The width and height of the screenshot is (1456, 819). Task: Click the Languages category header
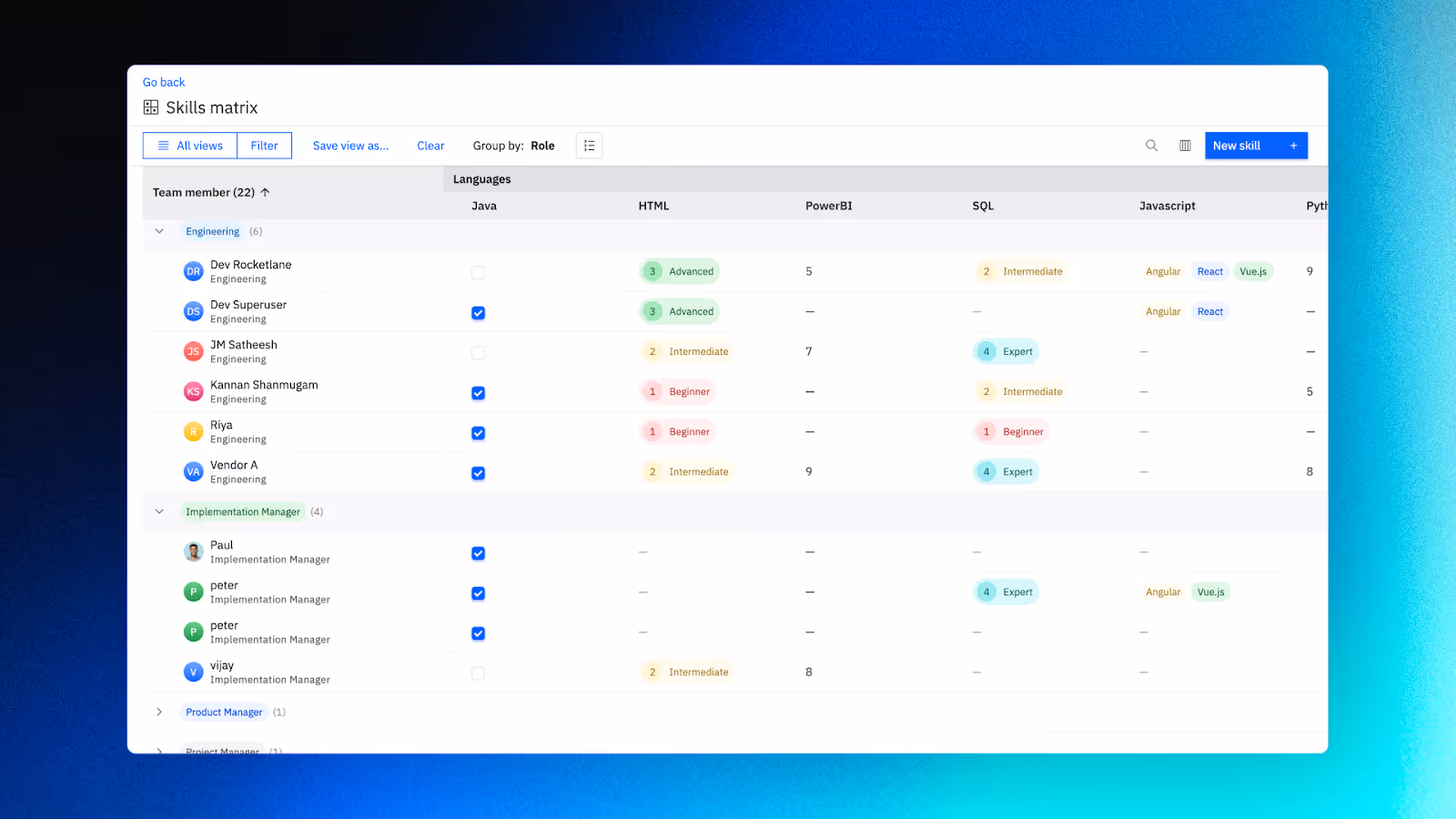point(482,179)
